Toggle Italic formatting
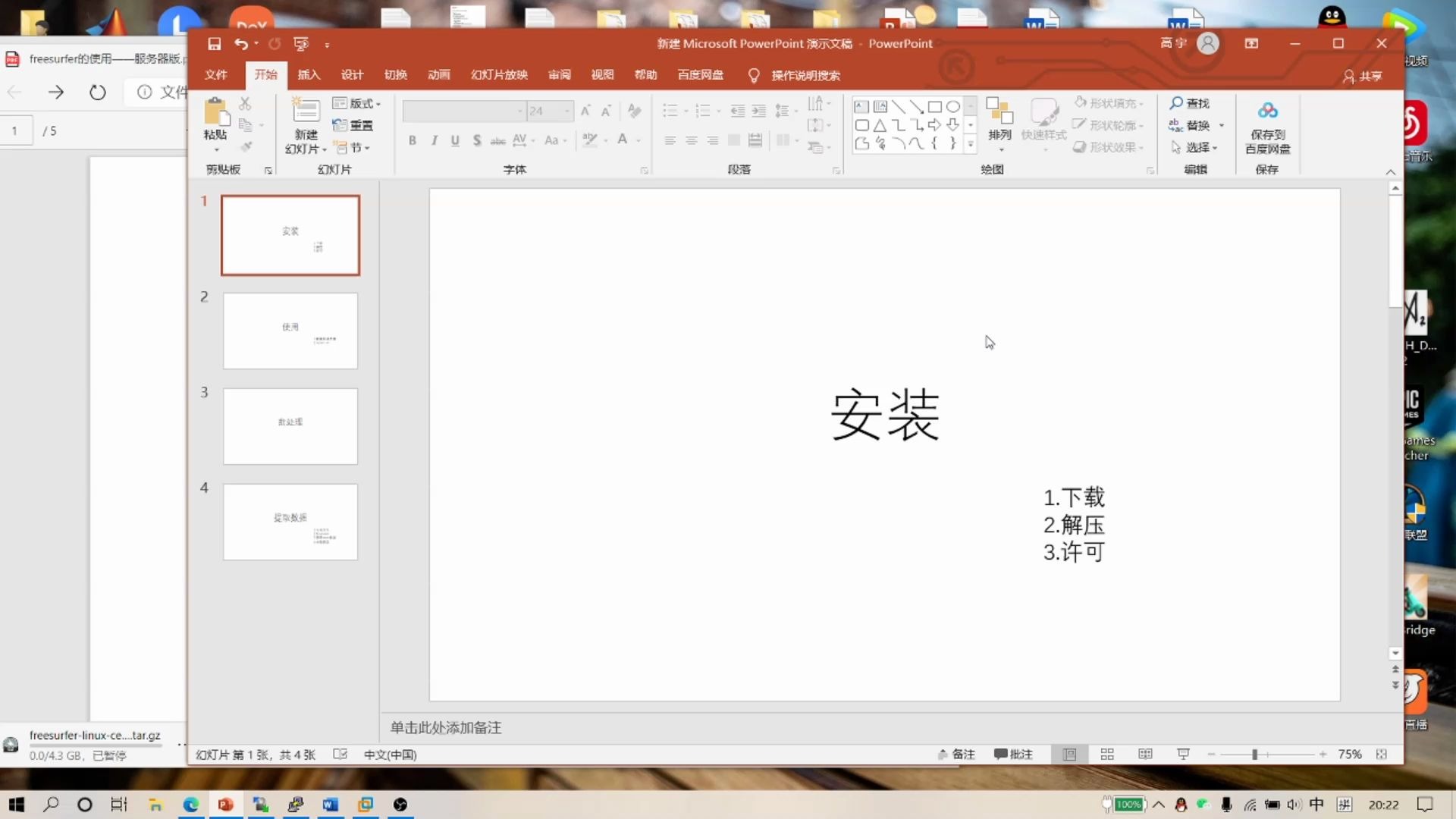1456x819 pixels. click(434, 140)
